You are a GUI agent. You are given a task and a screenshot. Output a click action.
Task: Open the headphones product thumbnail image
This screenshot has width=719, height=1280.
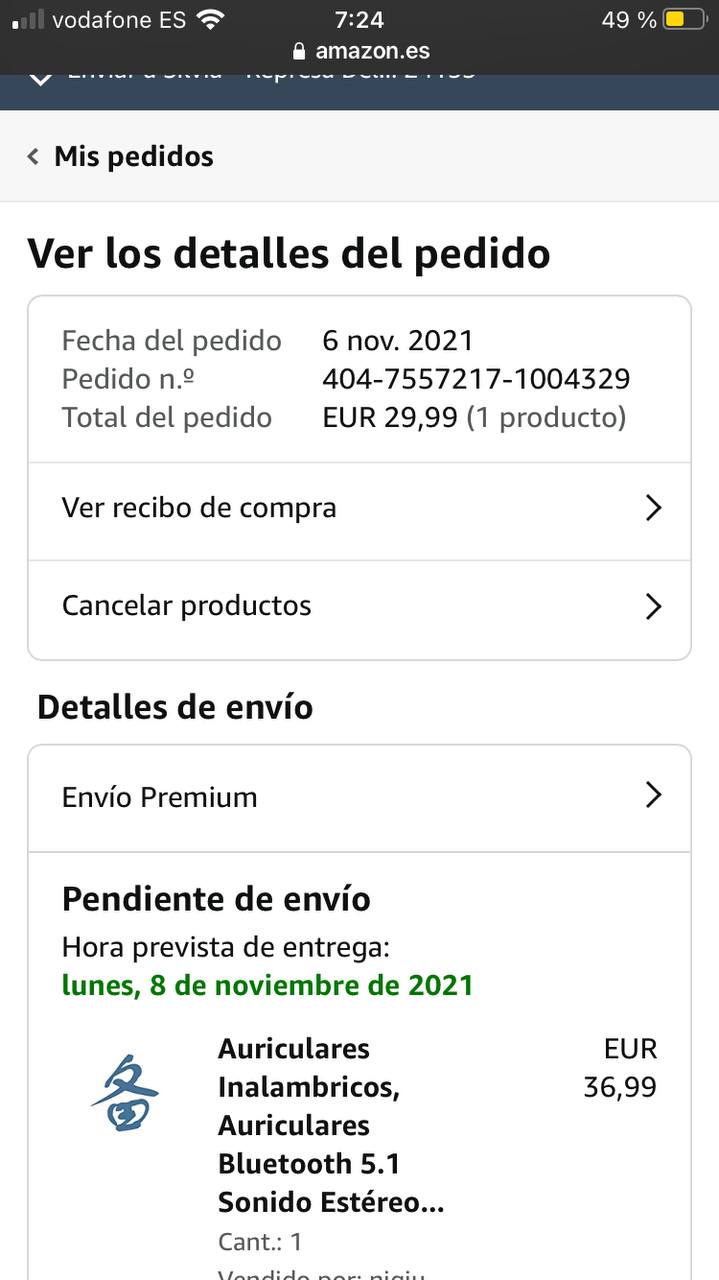click(x=125, y=1092)
